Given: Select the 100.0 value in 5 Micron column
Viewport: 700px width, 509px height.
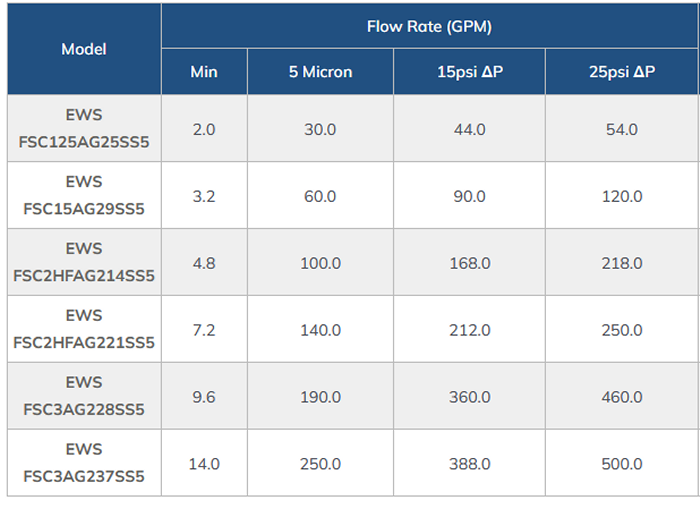Looking at the screenshot, I should coord(320,263).
